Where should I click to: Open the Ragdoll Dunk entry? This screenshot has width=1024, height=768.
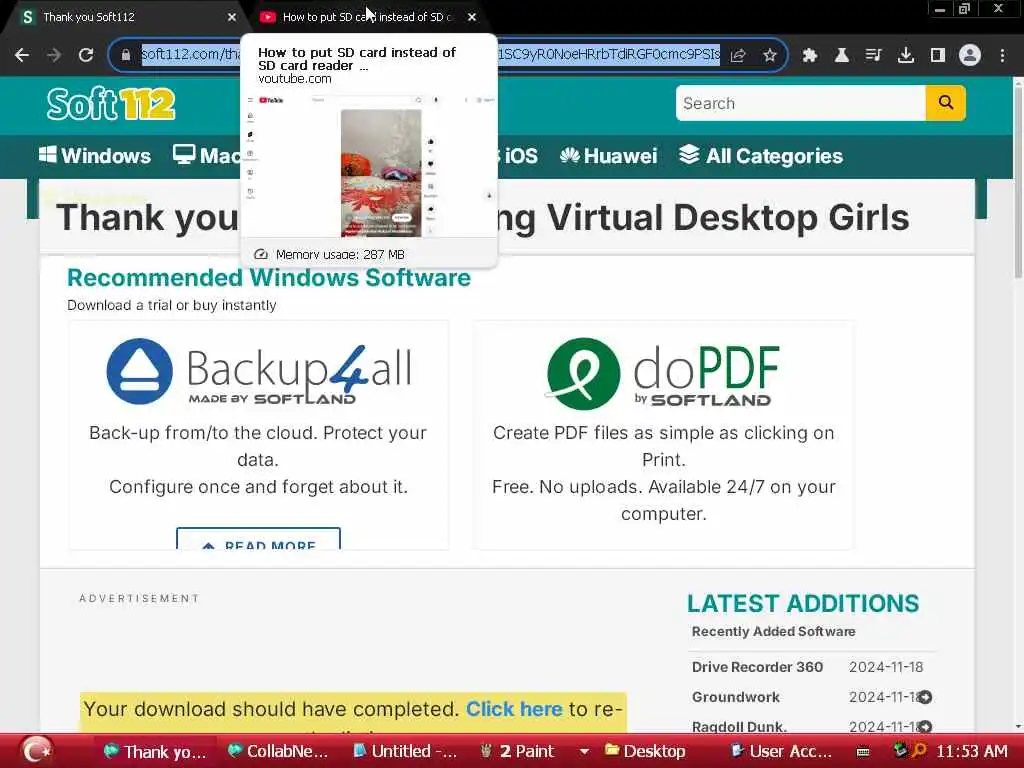[x=739, y=726]
